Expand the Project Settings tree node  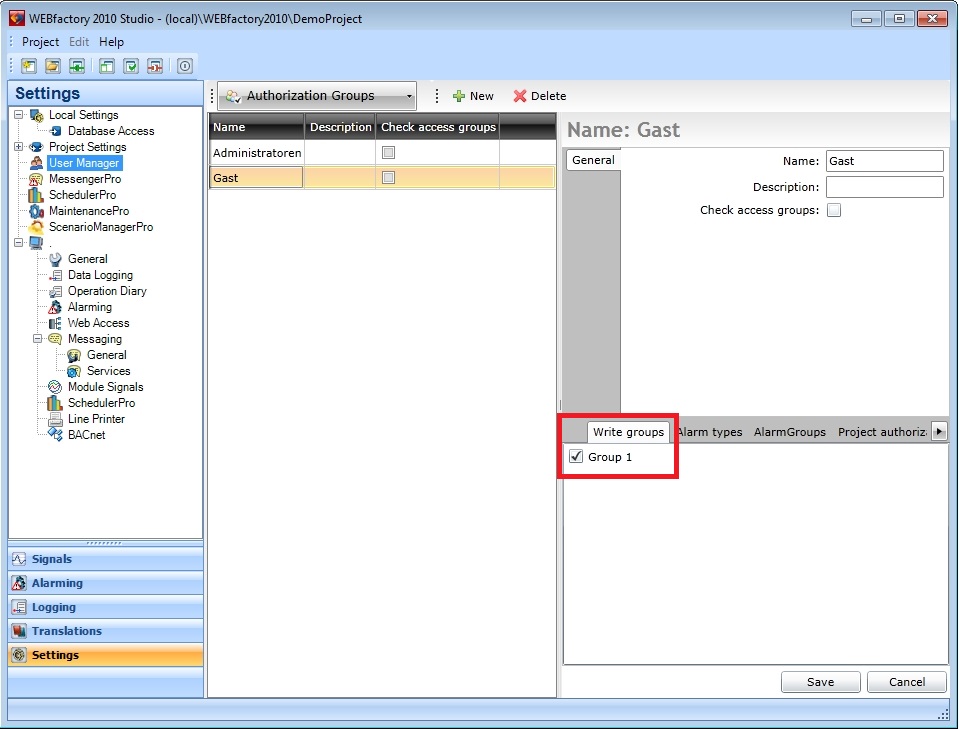tap(19, 147)
